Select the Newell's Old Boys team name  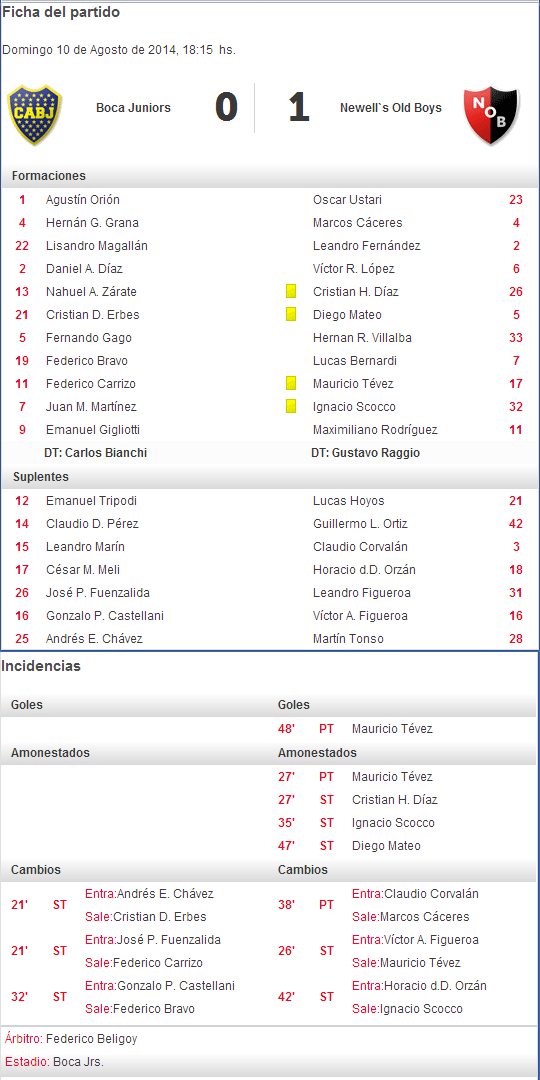click(391, 107)
